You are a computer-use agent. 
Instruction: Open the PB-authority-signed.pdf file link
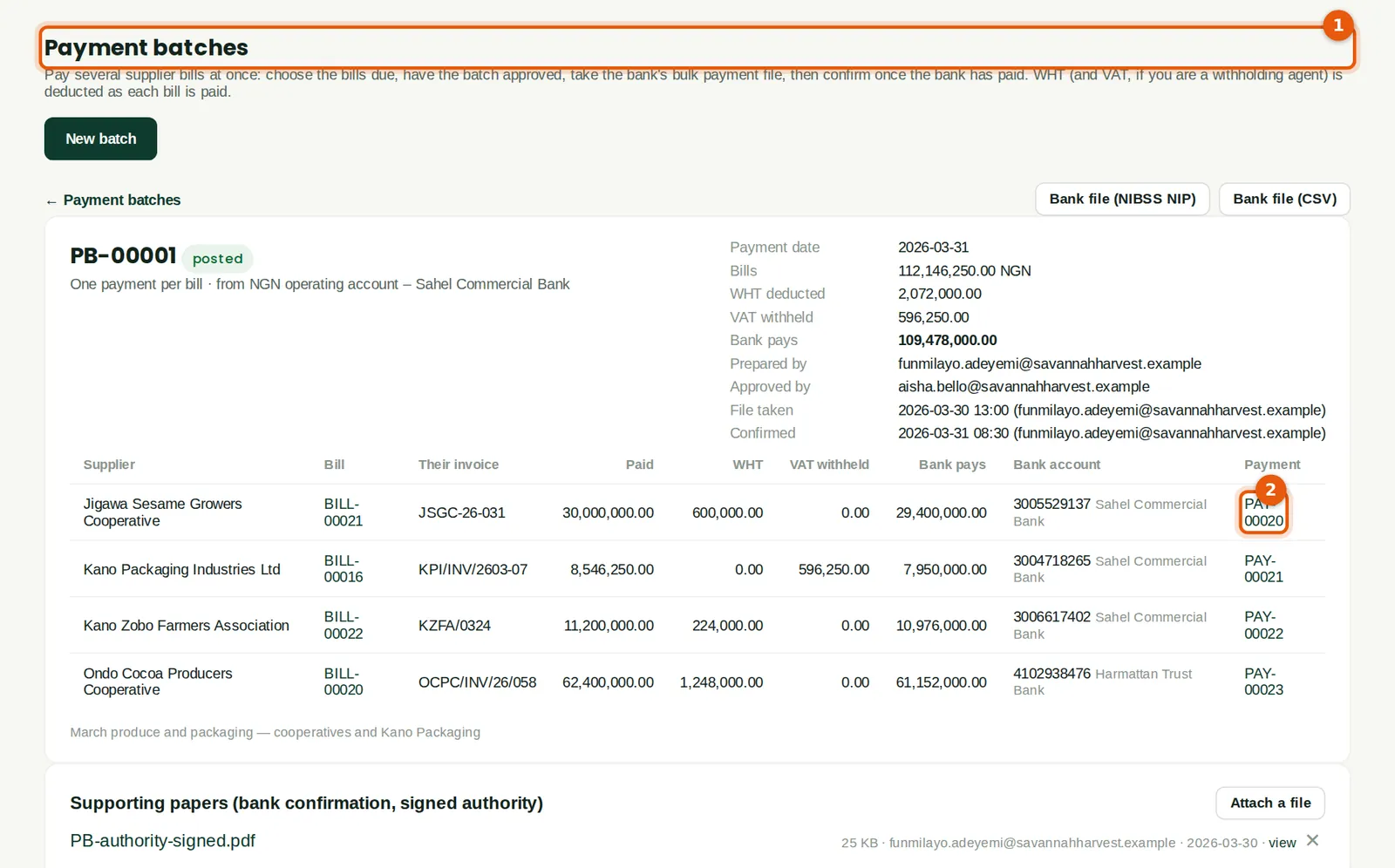point(163,841)
